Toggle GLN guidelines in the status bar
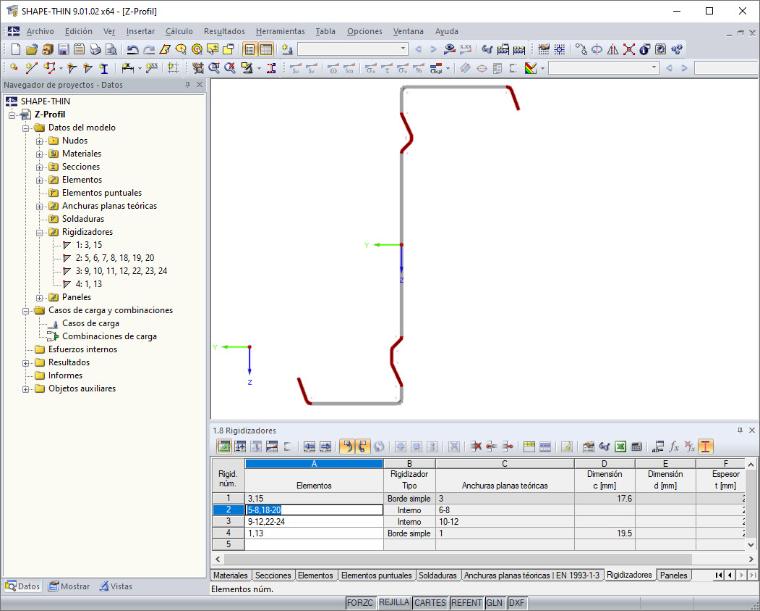The height and width of the screenshot is (611, 760). click(494, 603)
